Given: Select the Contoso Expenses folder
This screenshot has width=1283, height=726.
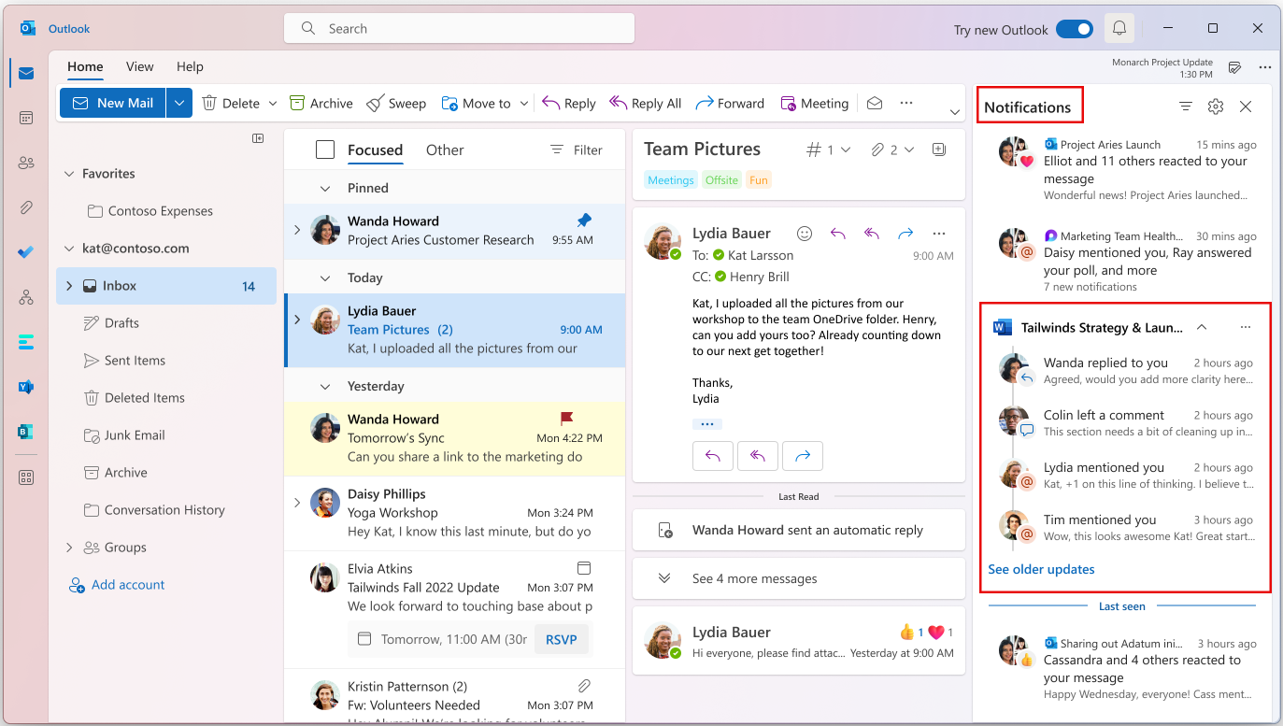Looking at the screenshot, I should click(x=150, y=211).
